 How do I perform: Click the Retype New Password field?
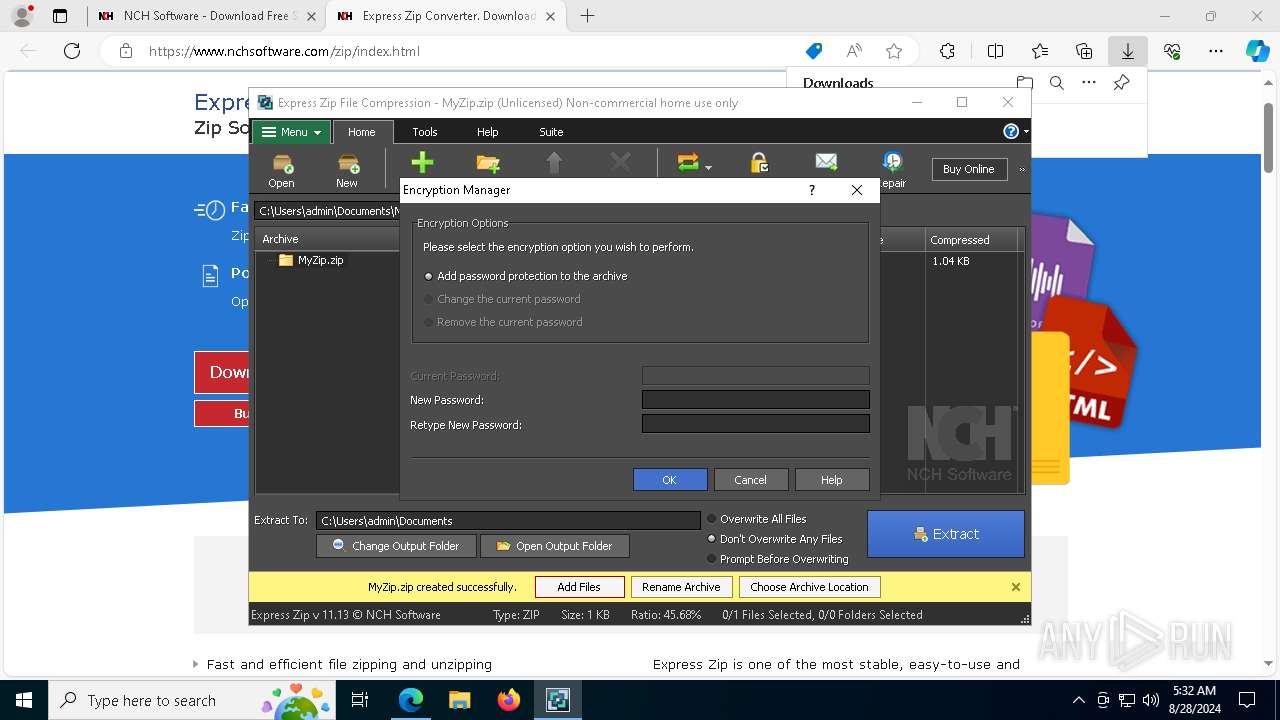pos(755,424)
